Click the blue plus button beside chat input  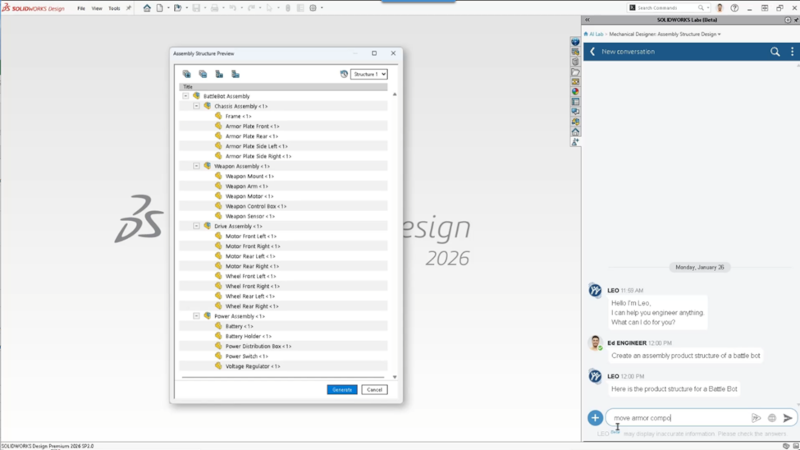pyautogui.click(x=595, y=418)
